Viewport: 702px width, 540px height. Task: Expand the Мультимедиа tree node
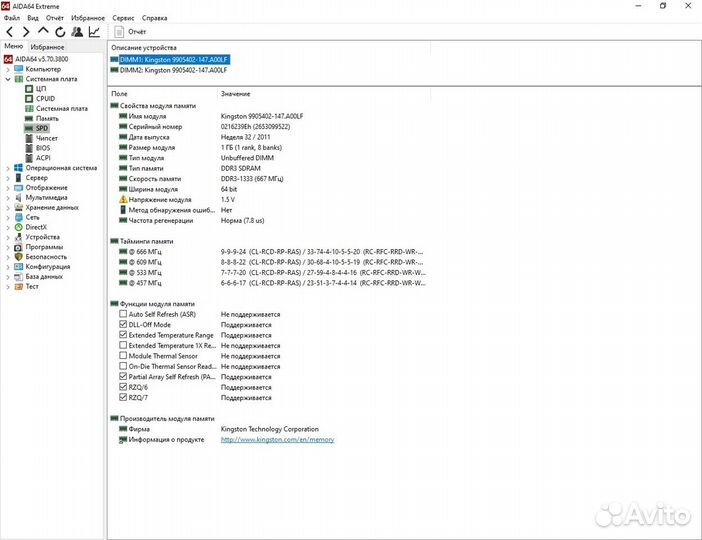(x=8, y=198)
